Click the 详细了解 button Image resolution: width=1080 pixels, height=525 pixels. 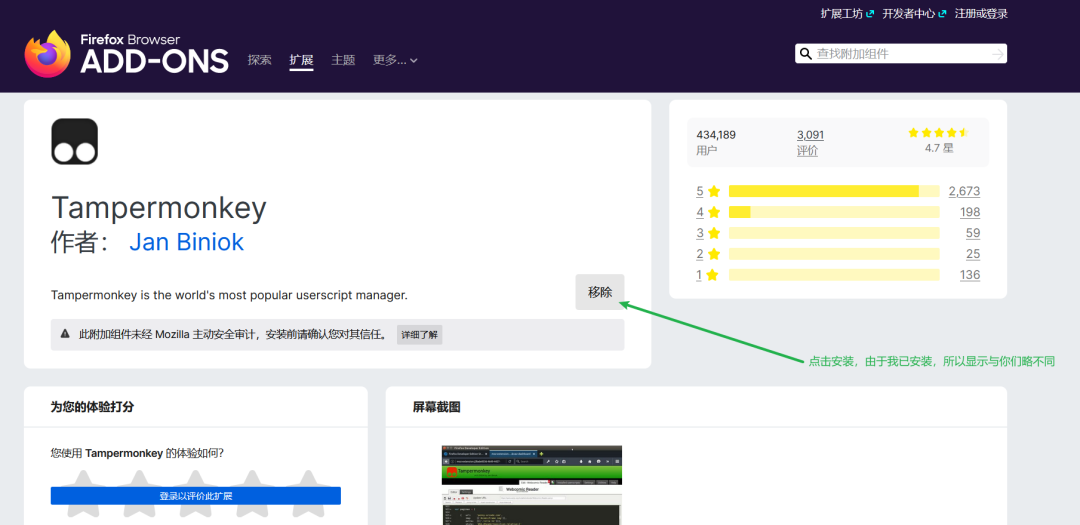(x=419, y=335)
